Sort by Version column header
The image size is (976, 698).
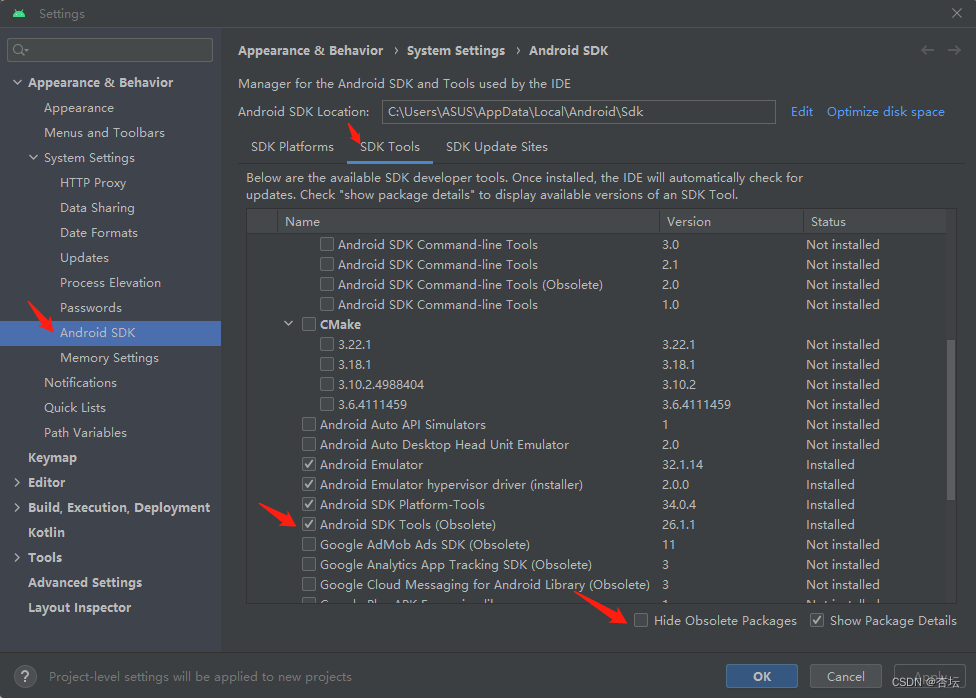coord(731,222)
